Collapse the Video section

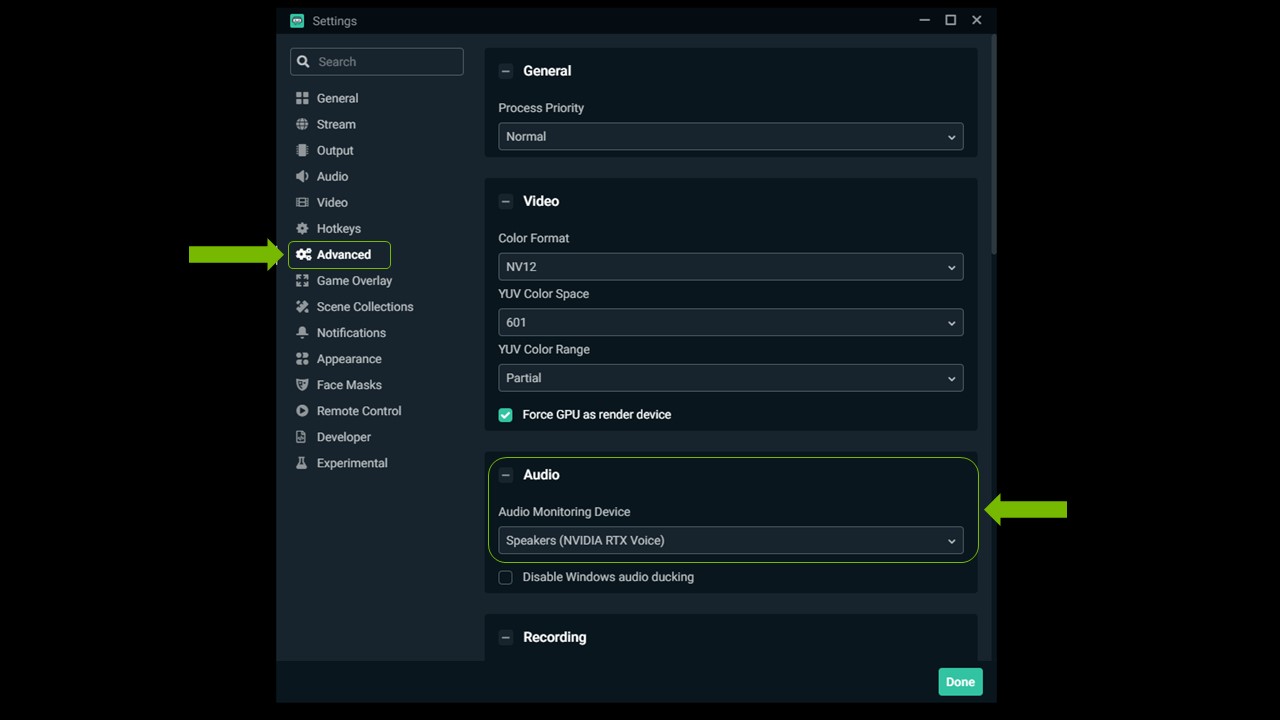506,201
